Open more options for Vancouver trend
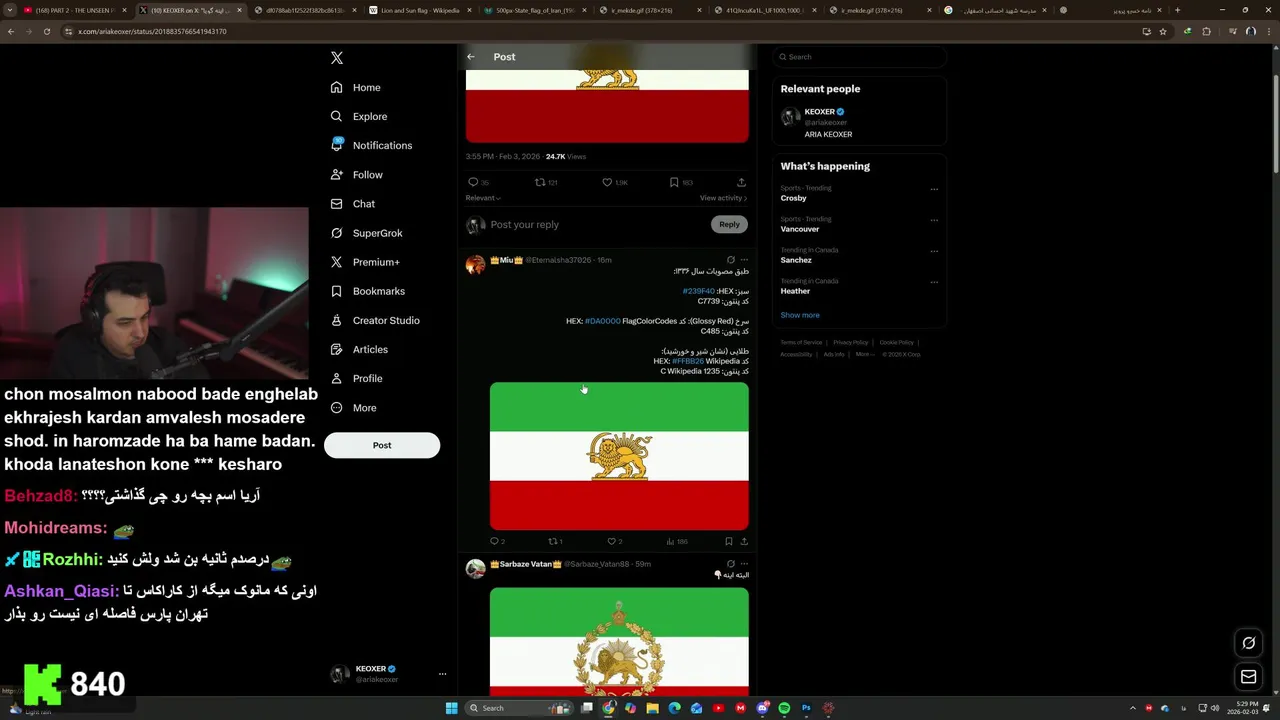1280x720 pixels. coord(934,220)
